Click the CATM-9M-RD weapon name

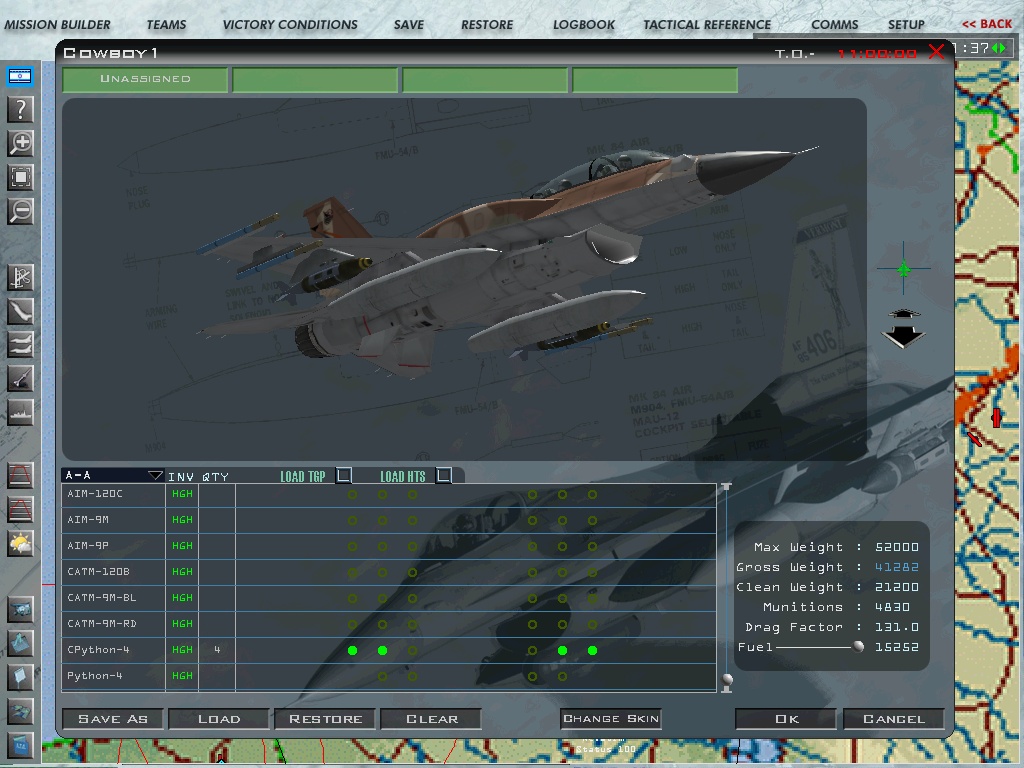[102, 624]
